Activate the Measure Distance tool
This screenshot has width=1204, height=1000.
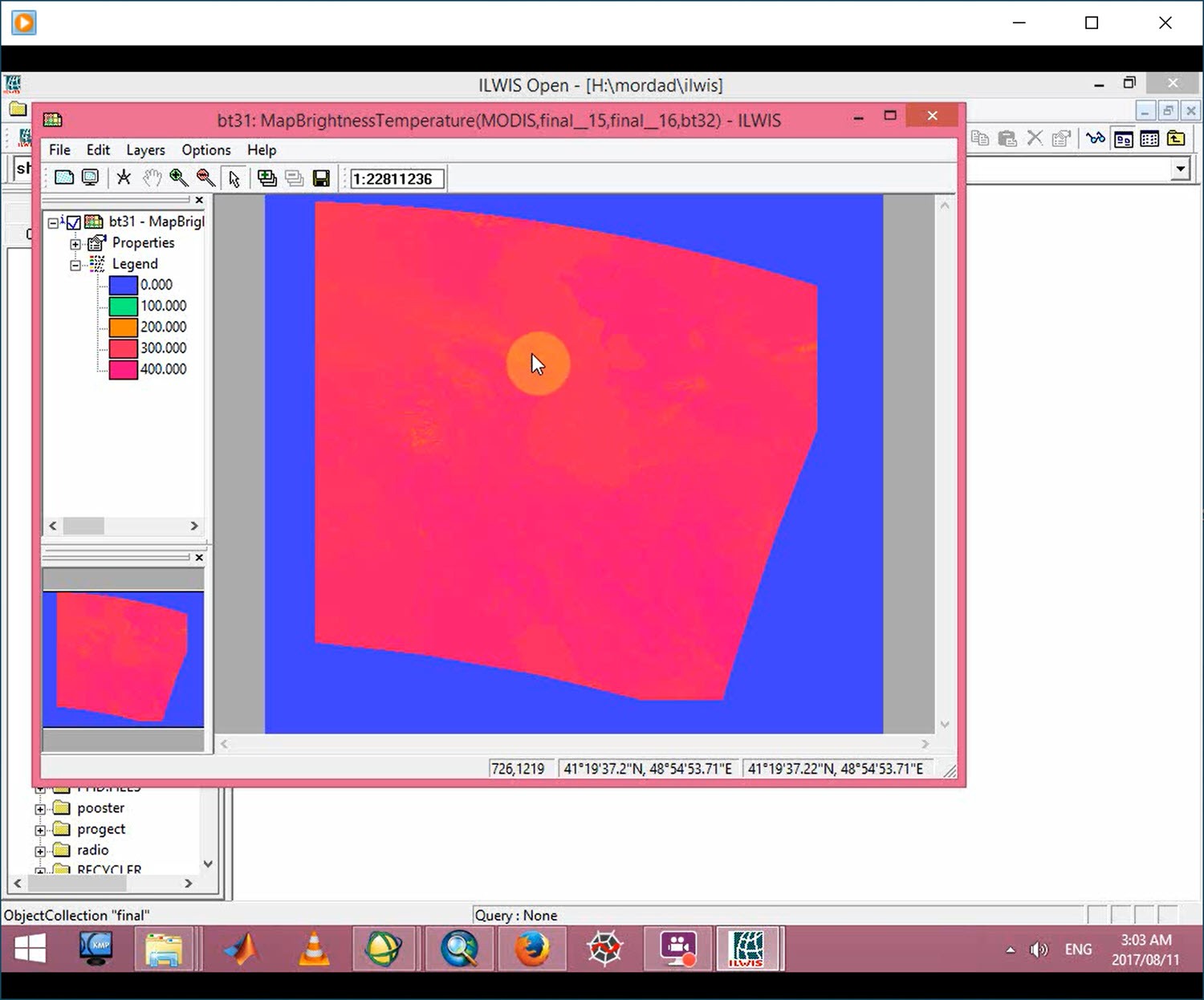coord(124,178)
